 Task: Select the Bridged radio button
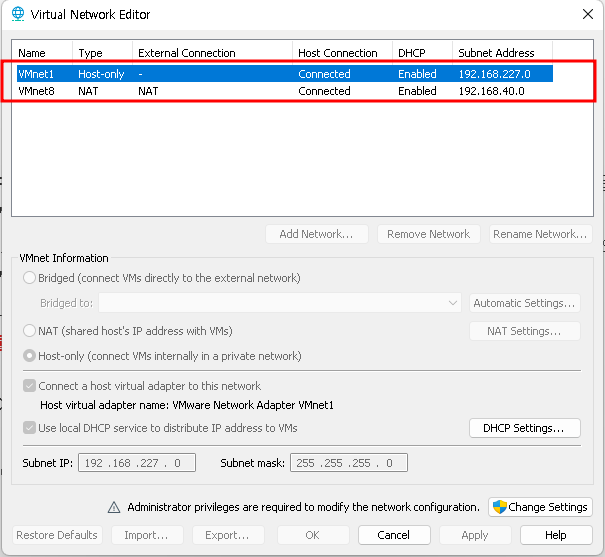click(x=29, y=278)
